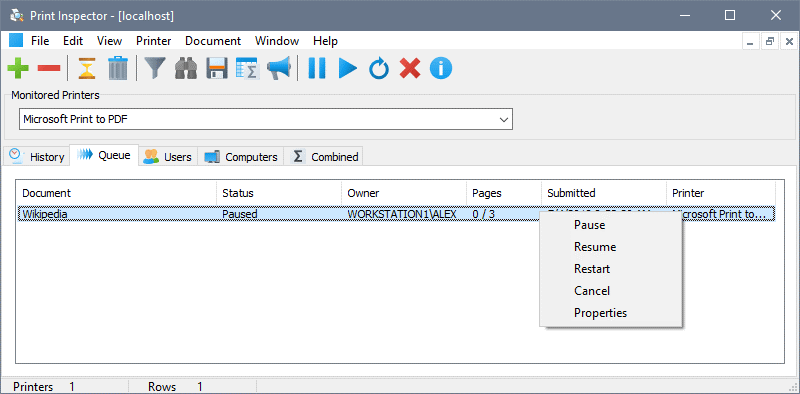Click the green plus add printer icon

pyautogui.click(x=18, y=68)
